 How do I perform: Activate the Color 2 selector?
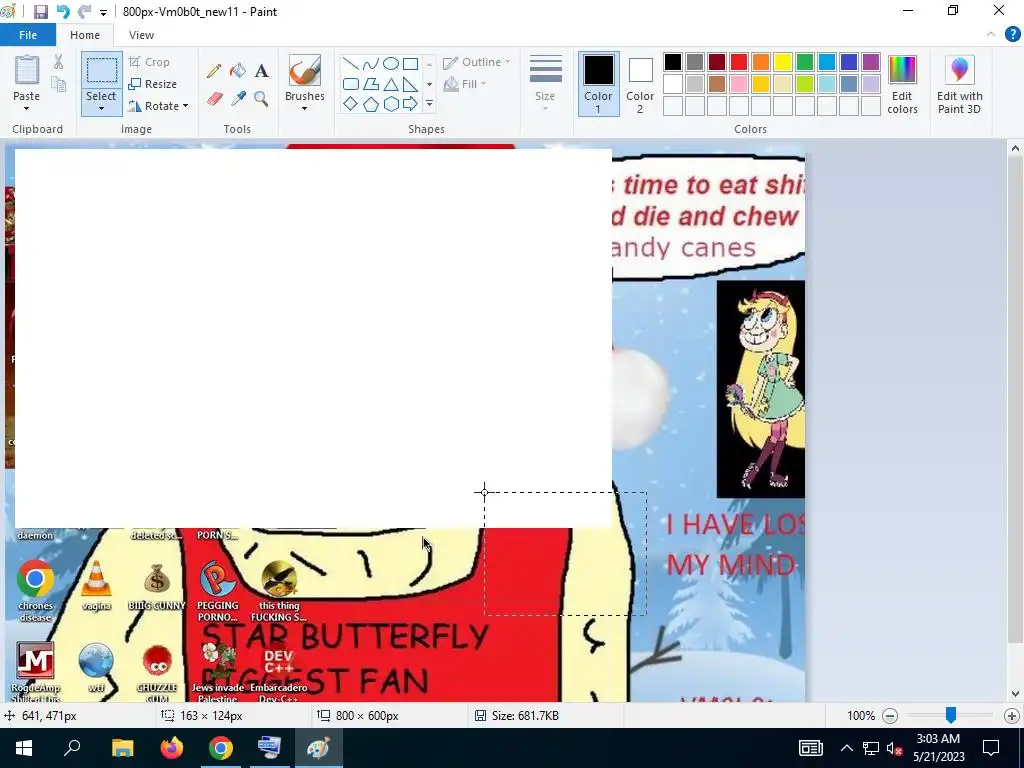click(640, 85)
